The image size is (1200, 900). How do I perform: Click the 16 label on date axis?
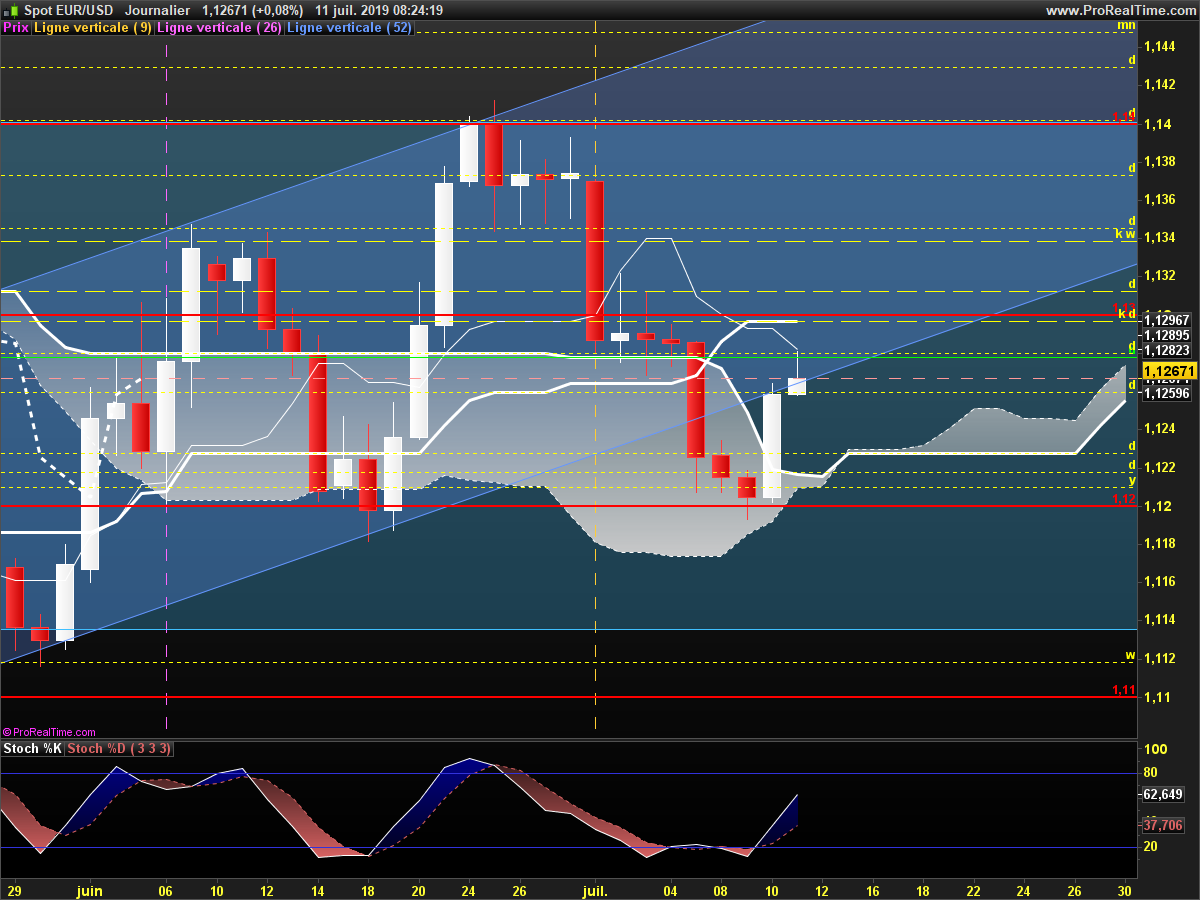click(x=872, y=890)
